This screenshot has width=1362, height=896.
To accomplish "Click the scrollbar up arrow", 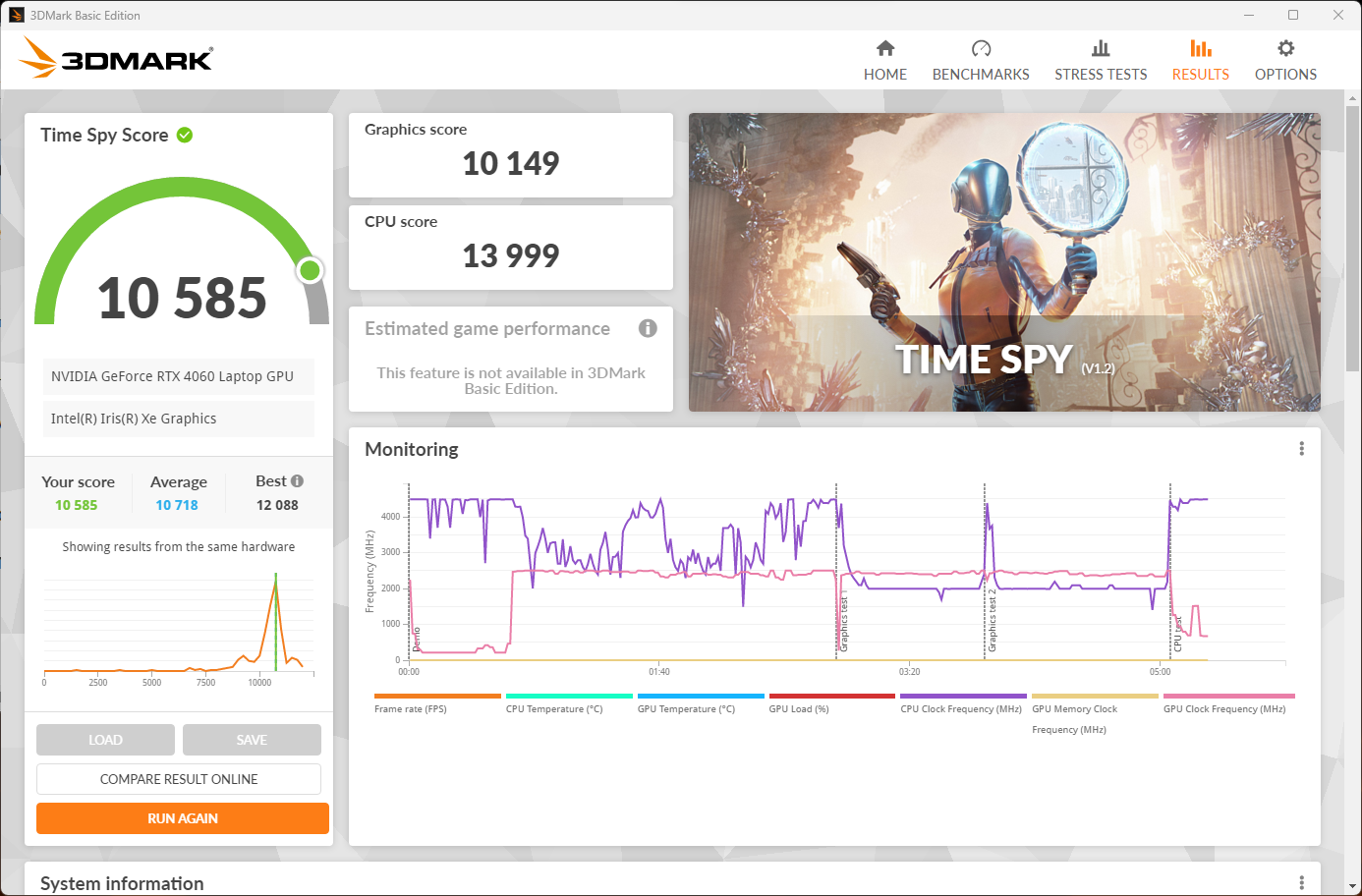I will [x=1352, y=97].
